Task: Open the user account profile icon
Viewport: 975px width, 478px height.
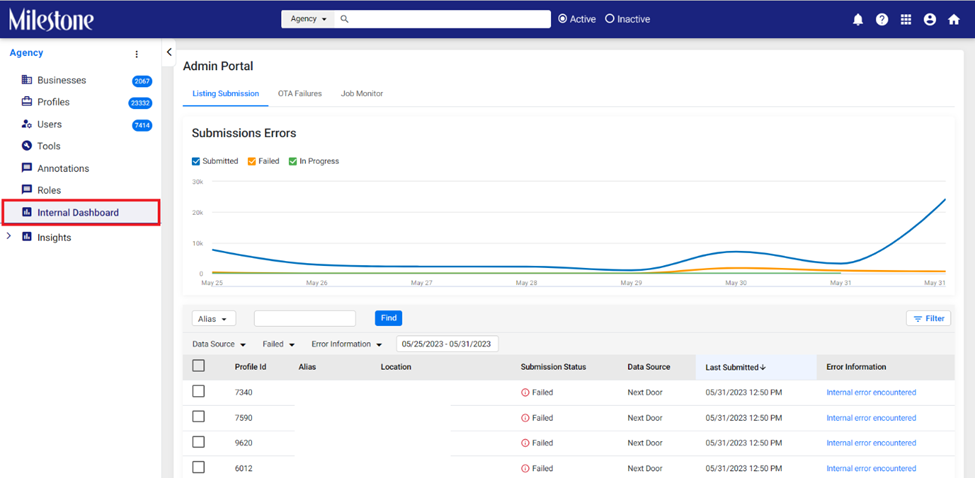Action: click(x=930, y=19)
